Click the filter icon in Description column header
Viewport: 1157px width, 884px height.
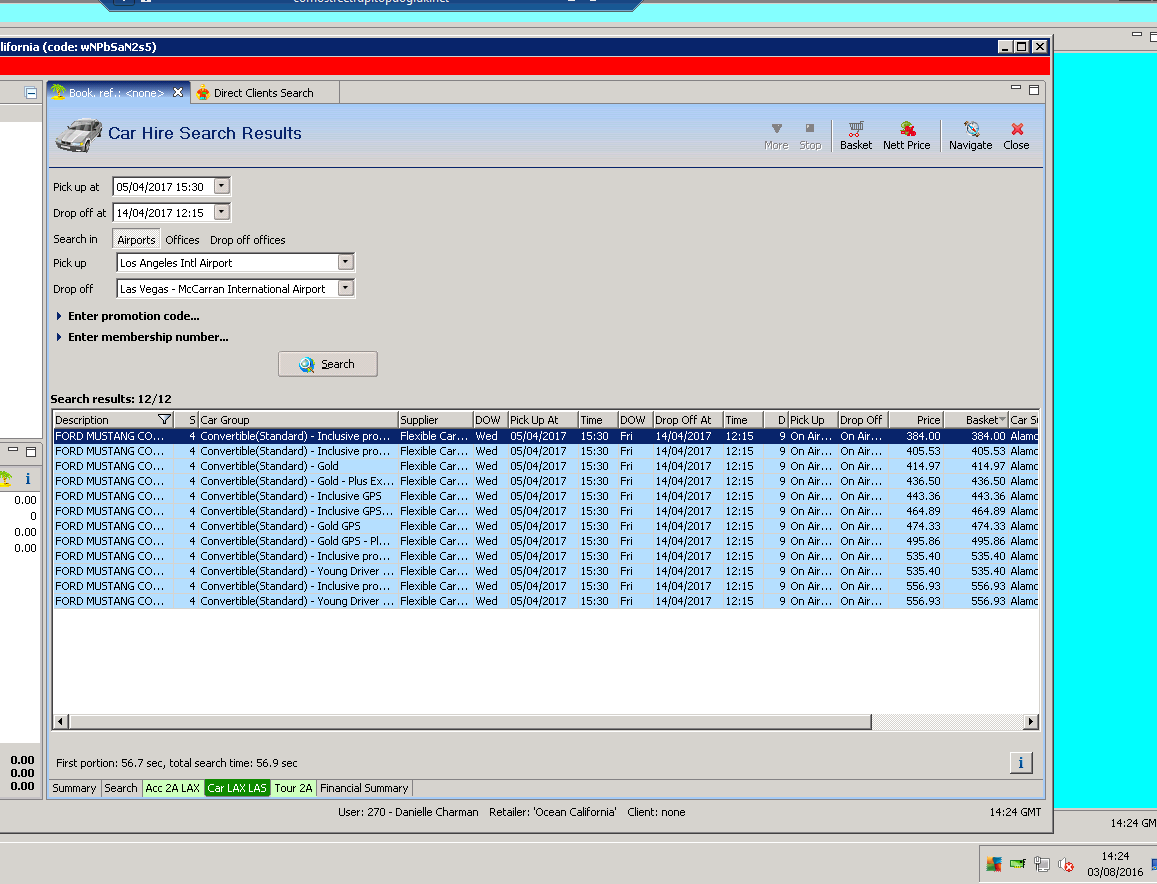coord(164,420)
